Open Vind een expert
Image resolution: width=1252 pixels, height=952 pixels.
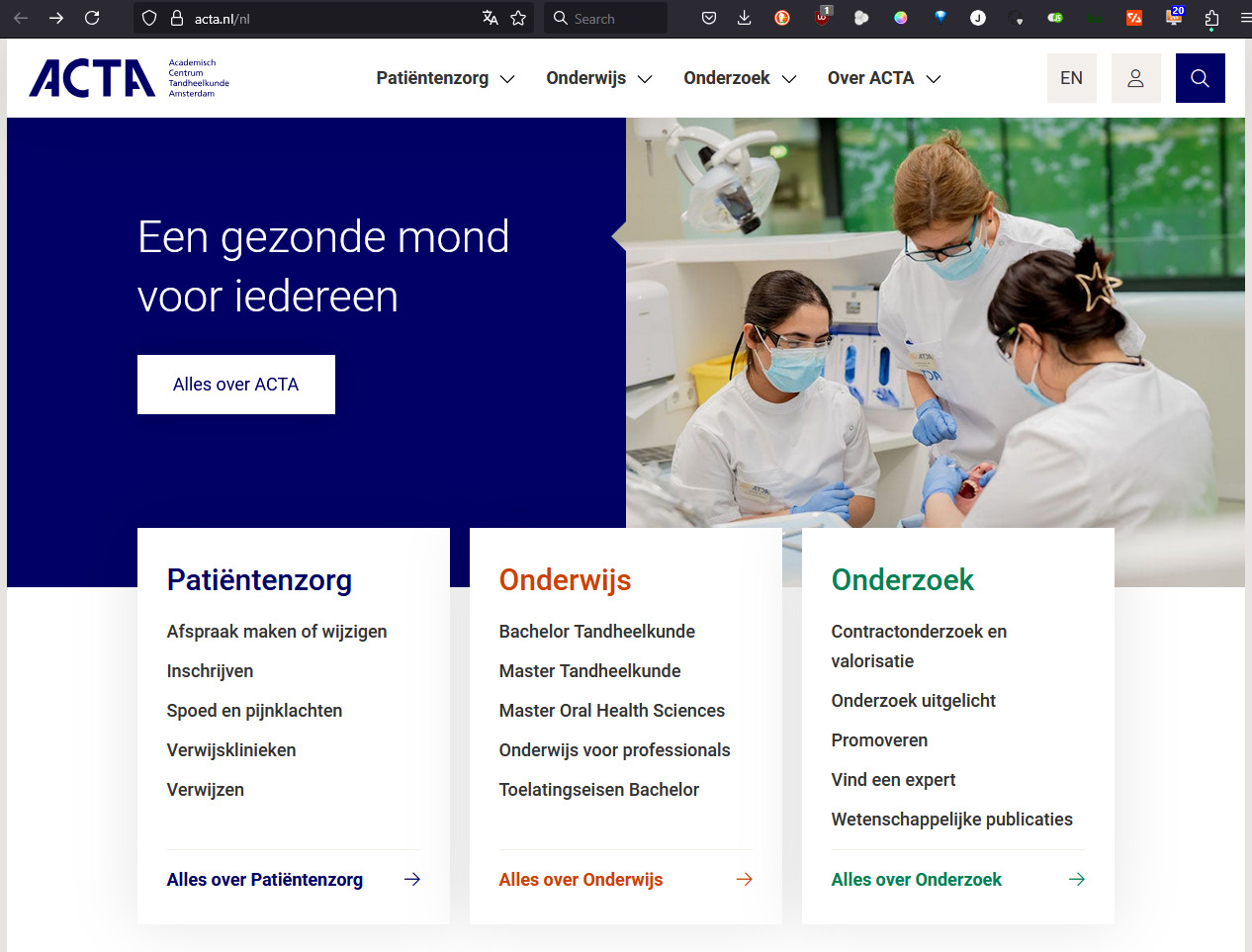[894, 780]
